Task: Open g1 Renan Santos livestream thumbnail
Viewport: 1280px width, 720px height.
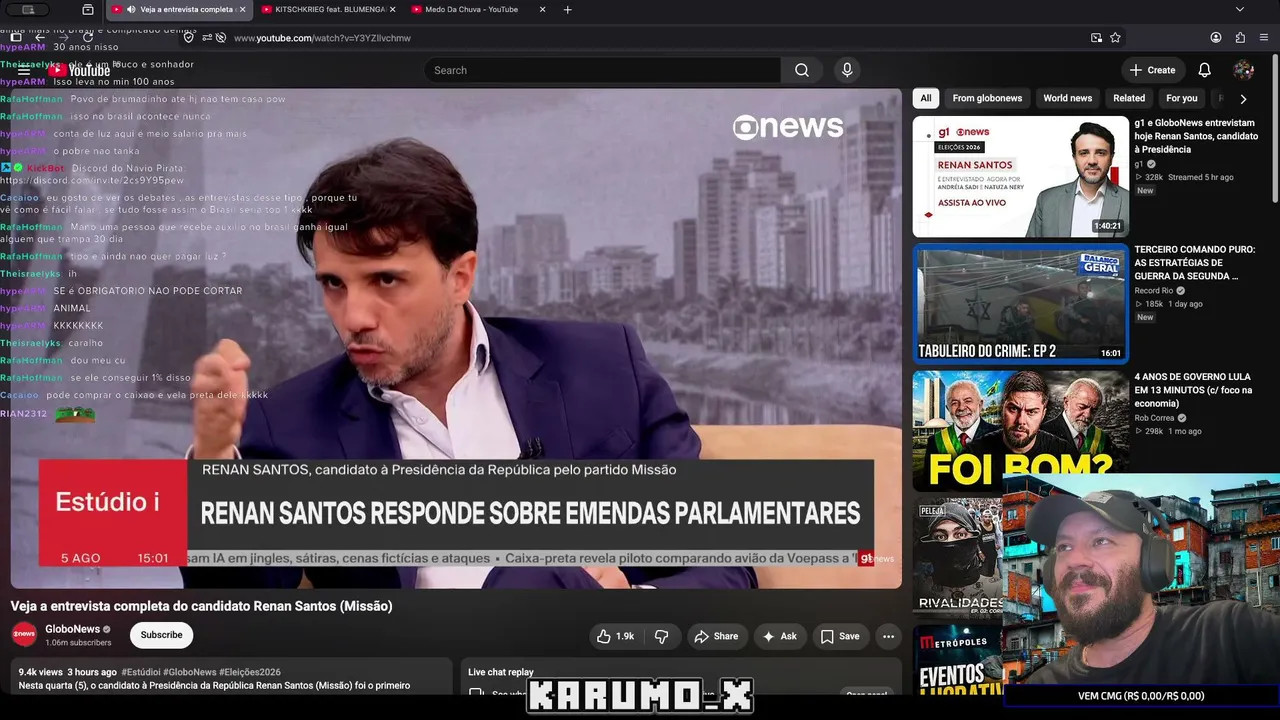Action: (1020, 176)
